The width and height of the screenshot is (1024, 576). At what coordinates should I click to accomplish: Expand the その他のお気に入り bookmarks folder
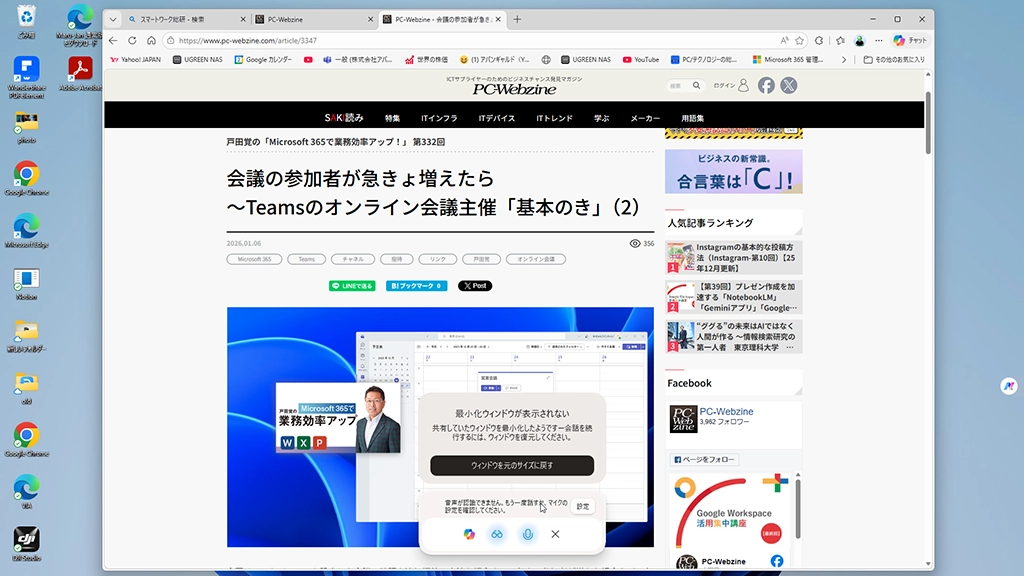893,60
